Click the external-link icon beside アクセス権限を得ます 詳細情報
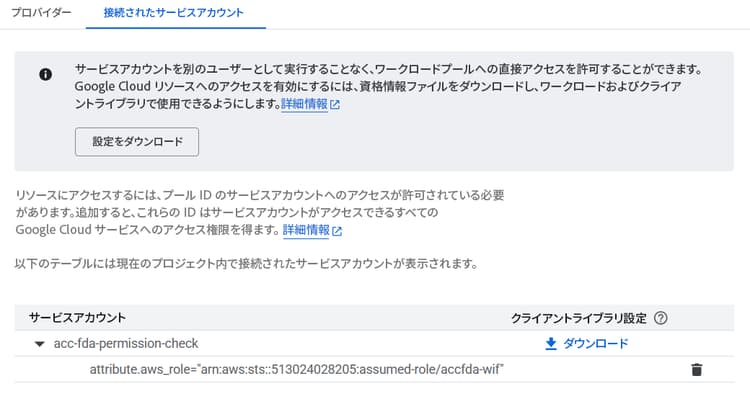Screen dimensions: 750x394 click(x=337, y=231)
